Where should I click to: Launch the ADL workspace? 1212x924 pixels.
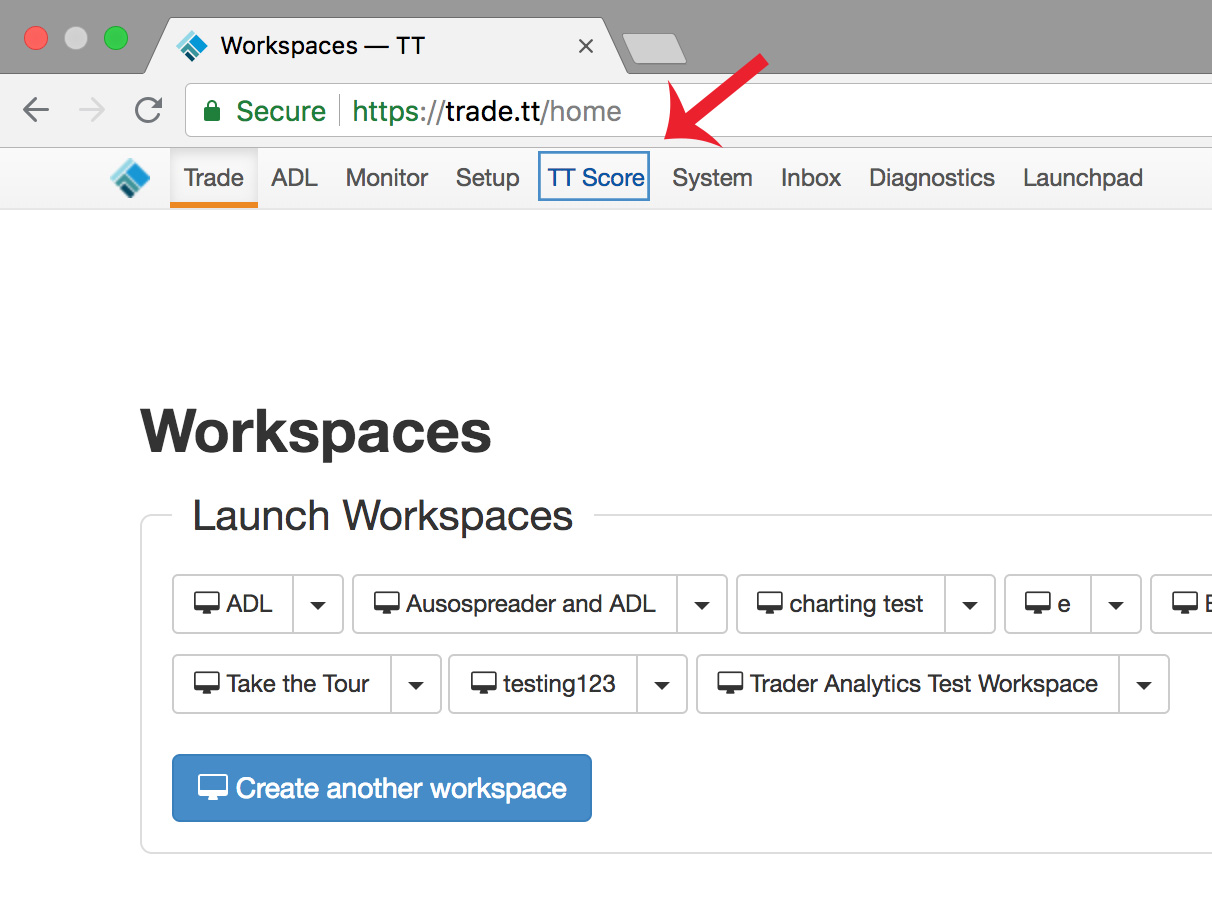click(x=233, y=604)
